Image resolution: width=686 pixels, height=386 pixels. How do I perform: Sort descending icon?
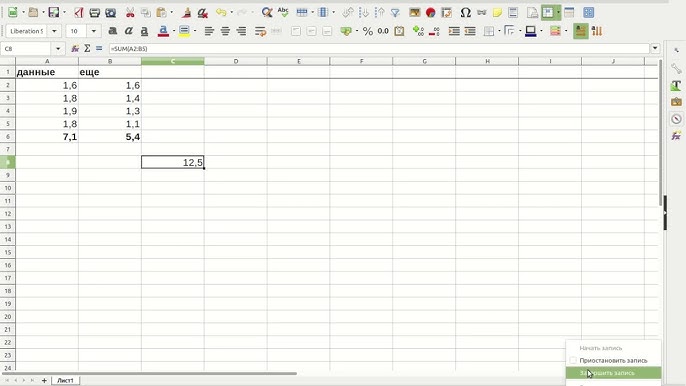coord(379,13)
